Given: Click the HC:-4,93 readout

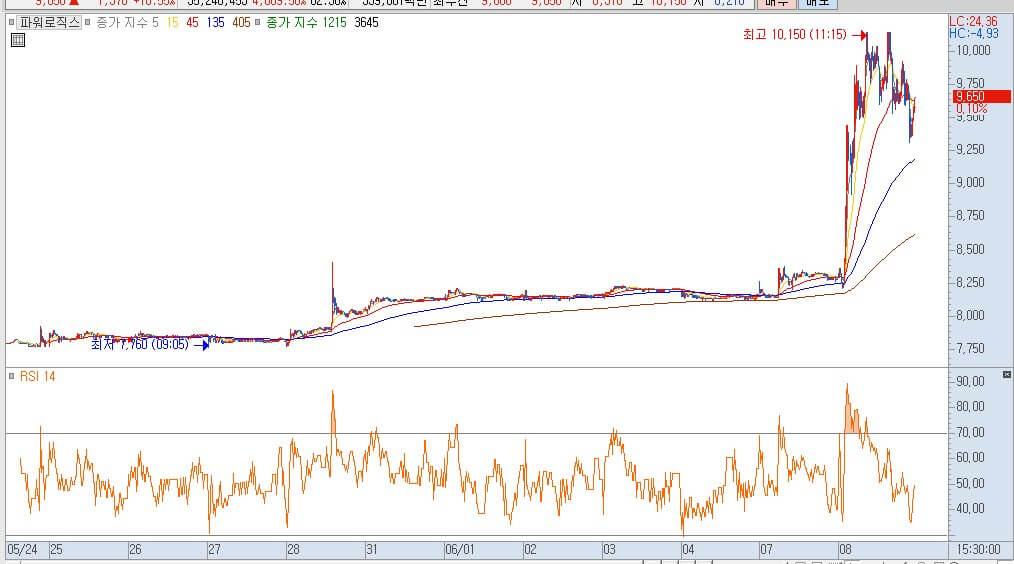Looking at the screenshot, I should coord(974,33).
